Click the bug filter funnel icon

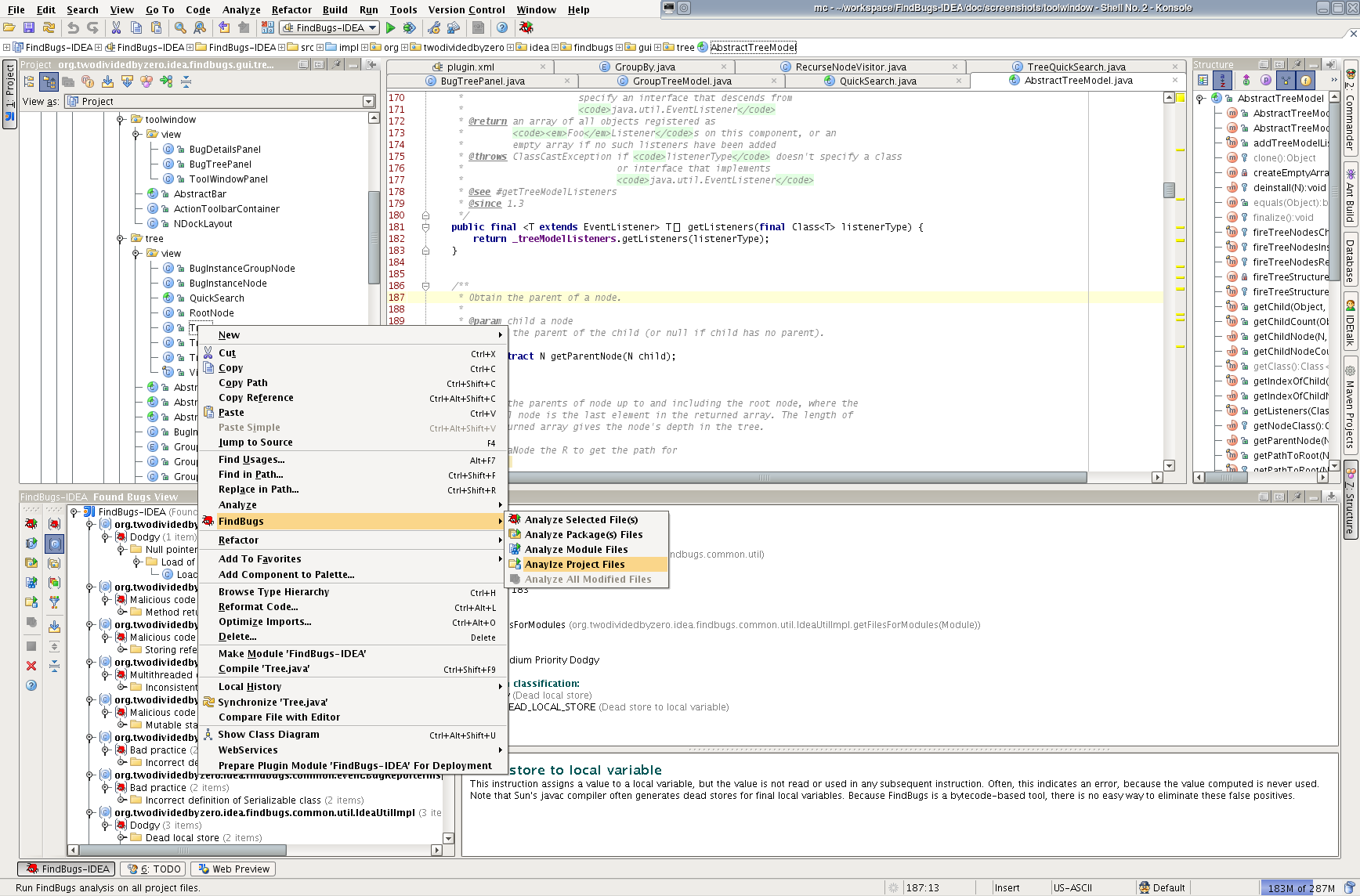pos(54,602)
